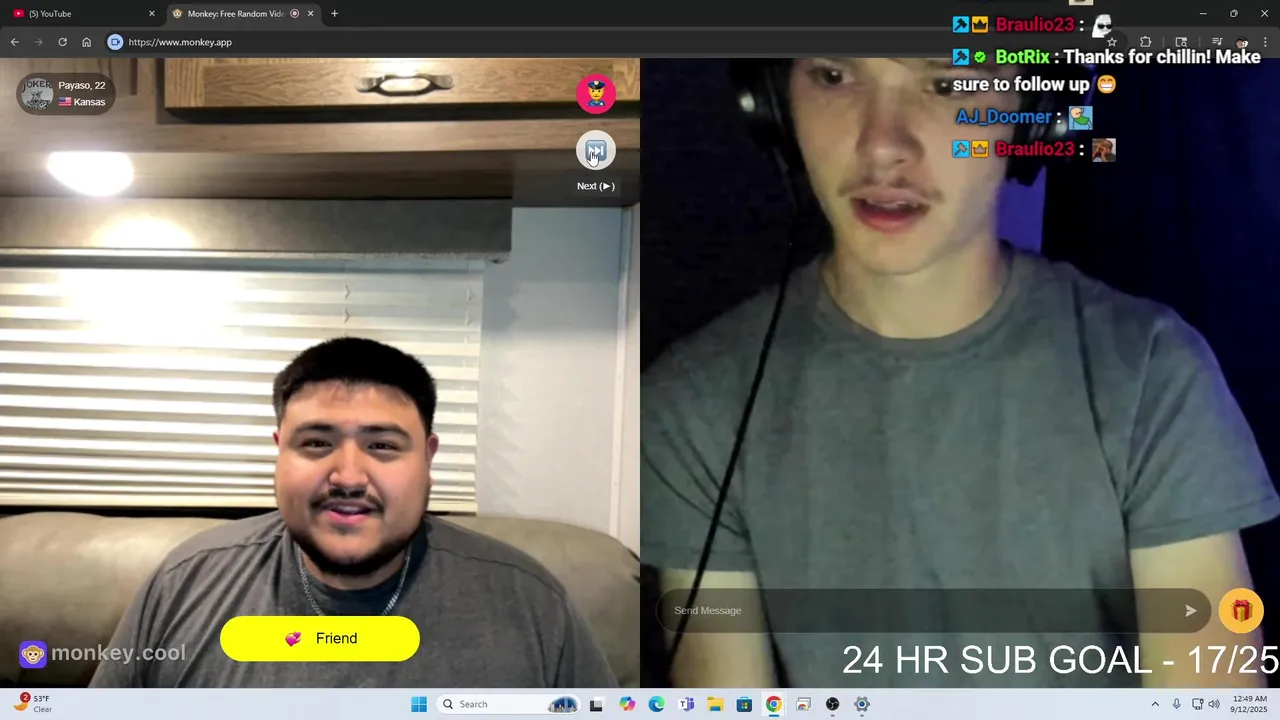Click the Payaso, 22 name label
This screenshot has height=720, width=1280.
(82, 86)
